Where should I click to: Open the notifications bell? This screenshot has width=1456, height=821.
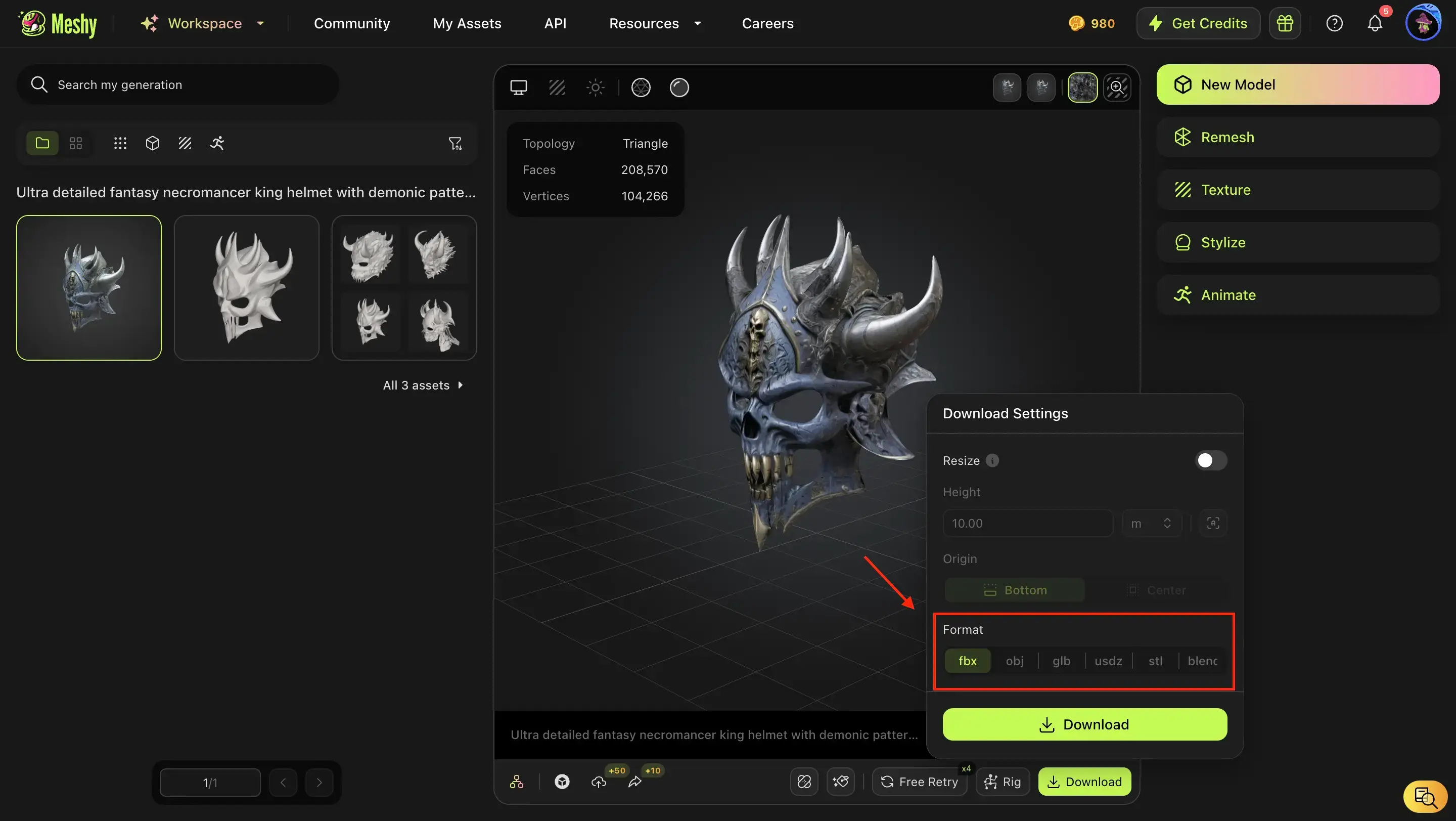tap(1375, 24)
